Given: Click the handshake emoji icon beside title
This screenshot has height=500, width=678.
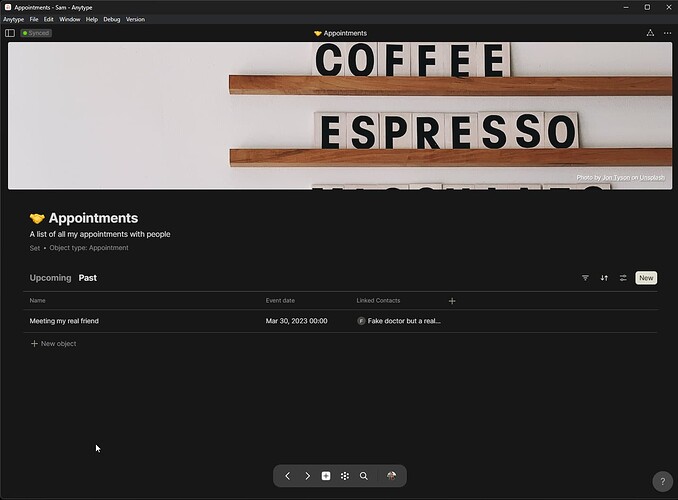Looking at the screenshot, I should coord(37,218).
